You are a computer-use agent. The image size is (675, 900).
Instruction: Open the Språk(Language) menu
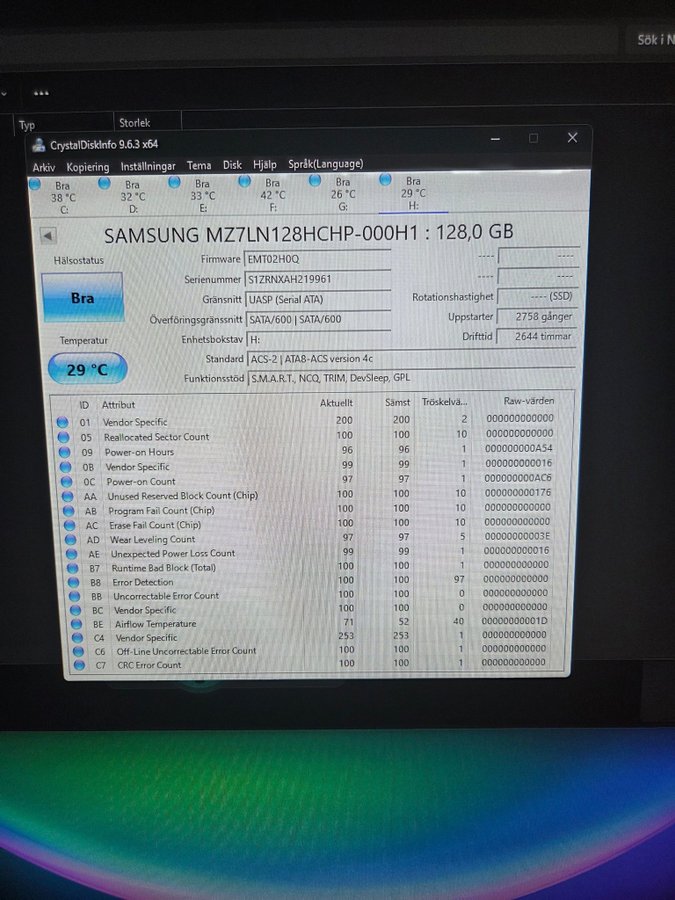pyautogui.click(x=325, y=164)
